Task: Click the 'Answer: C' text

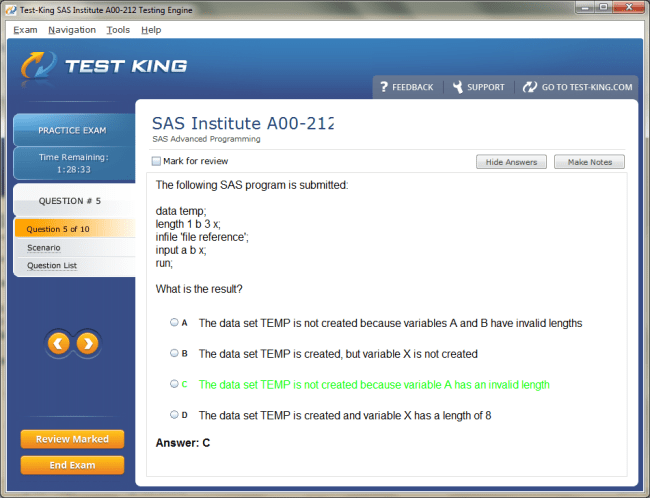Action: pyautogui.click(x=183, y=443)
